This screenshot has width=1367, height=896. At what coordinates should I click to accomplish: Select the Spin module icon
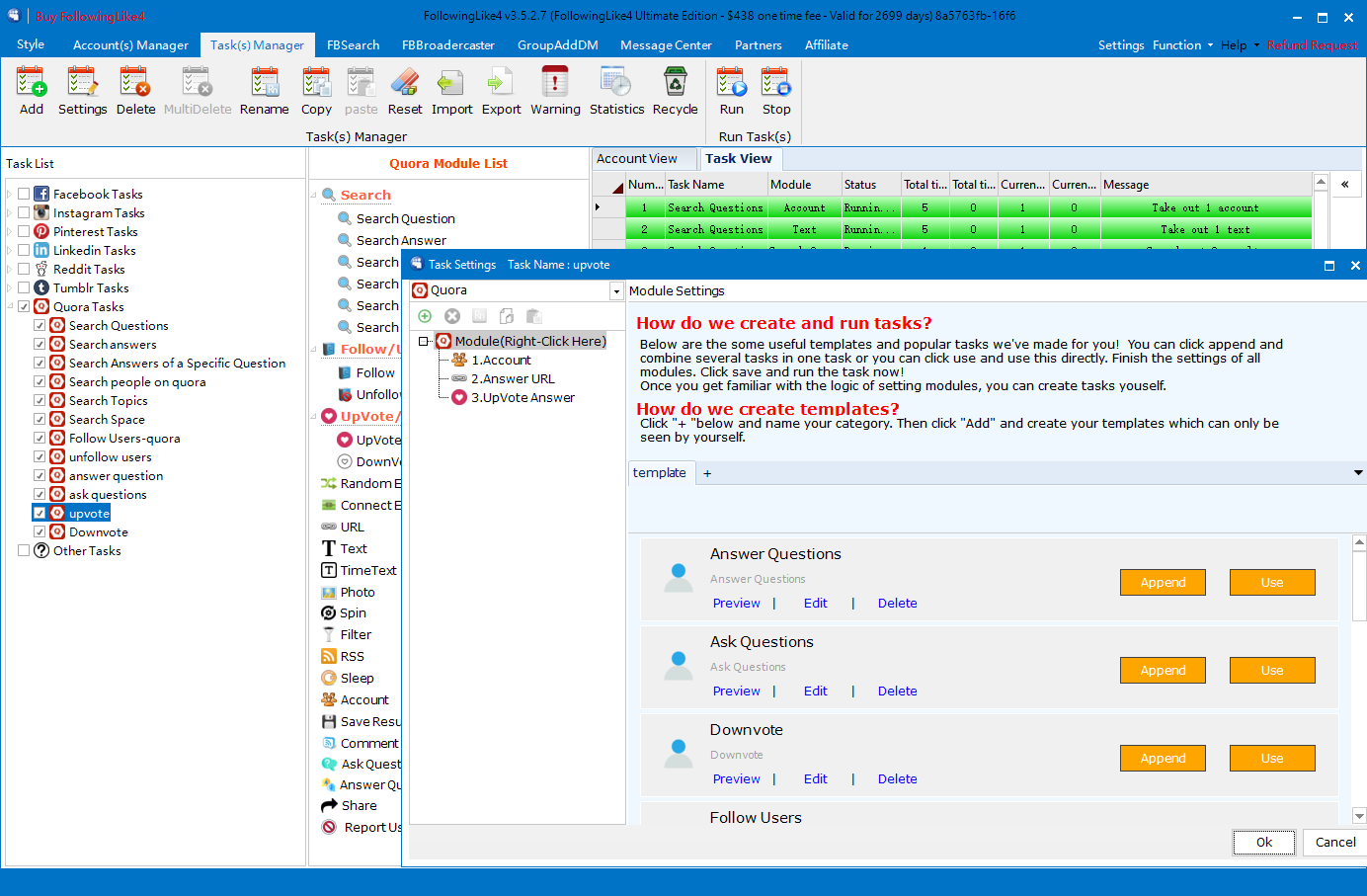click(x=329, y=613)
